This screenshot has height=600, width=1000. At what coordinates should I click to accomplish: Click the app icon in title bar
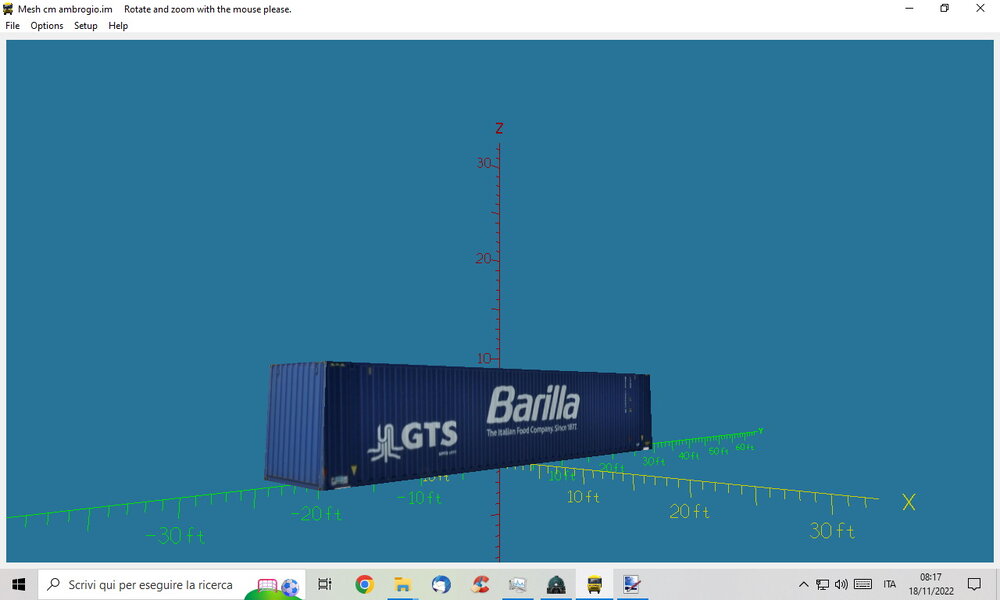8,9
